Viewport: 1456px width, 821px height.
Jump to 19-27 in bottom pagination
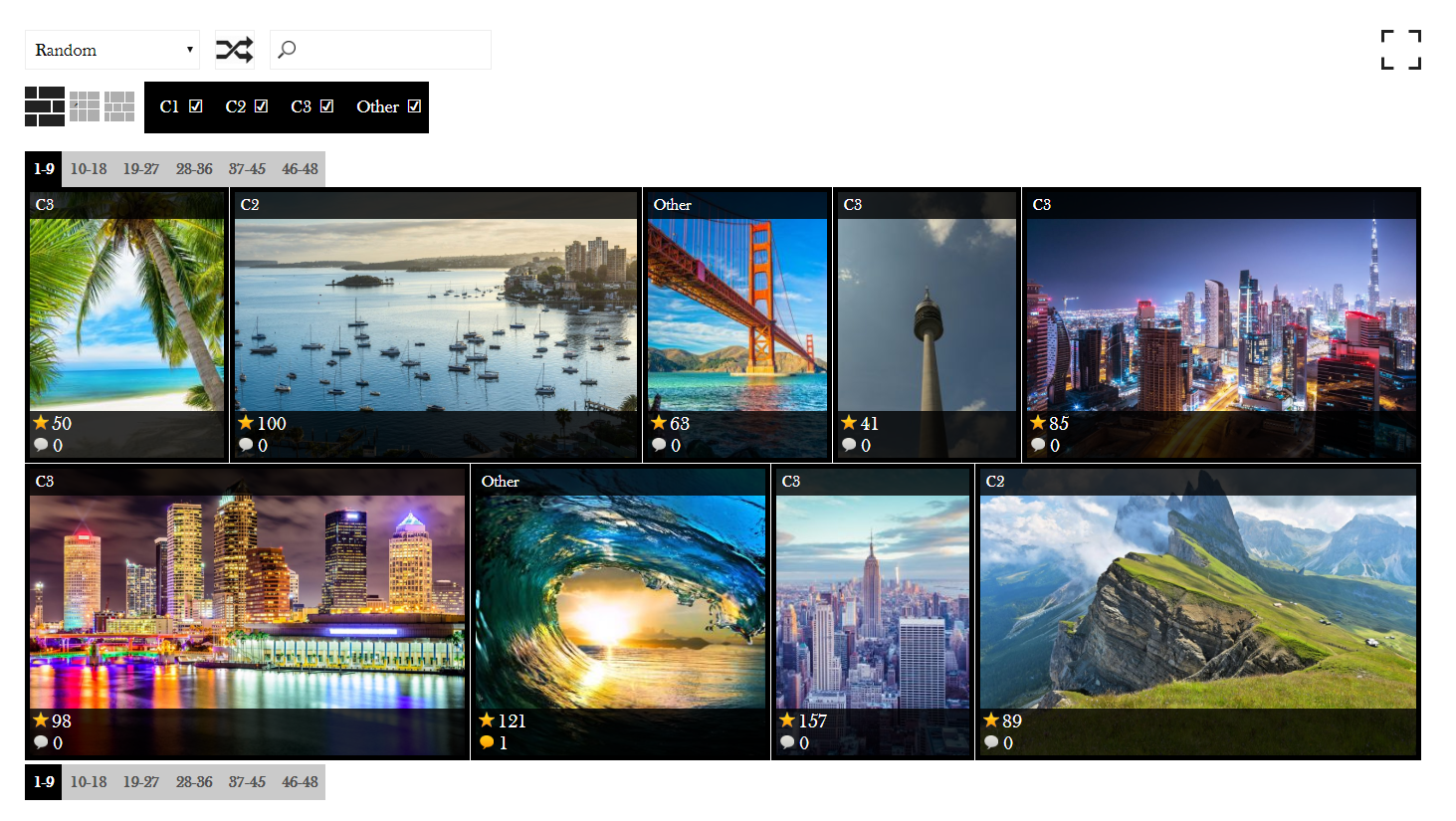point(141,782)
